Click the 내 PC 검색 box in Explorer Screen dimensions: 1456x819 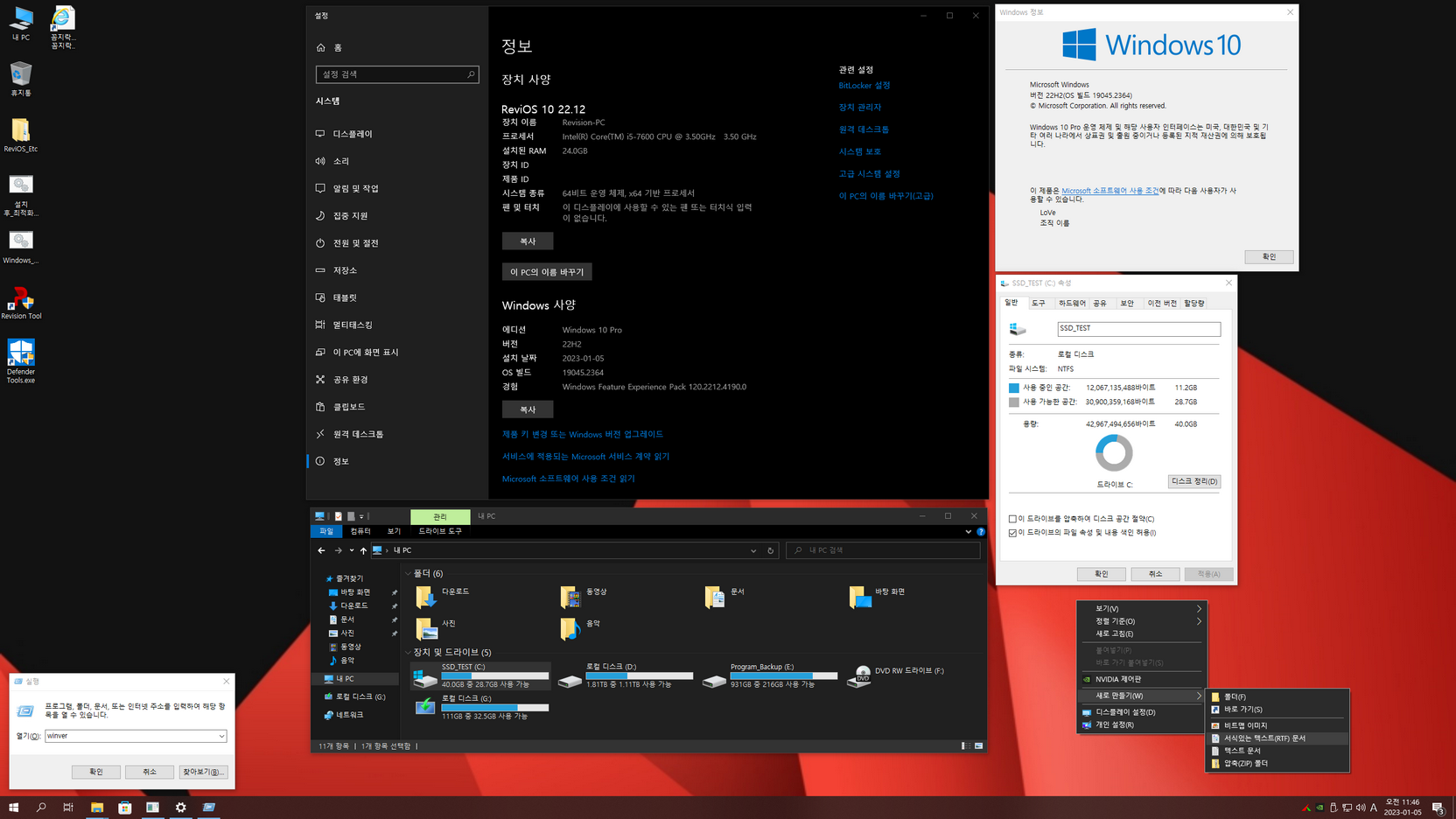(883, 550)
